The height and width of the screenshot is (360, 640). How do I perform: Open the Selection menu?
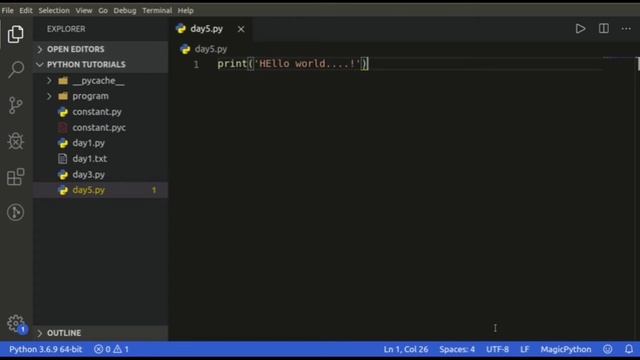point(54,10)
